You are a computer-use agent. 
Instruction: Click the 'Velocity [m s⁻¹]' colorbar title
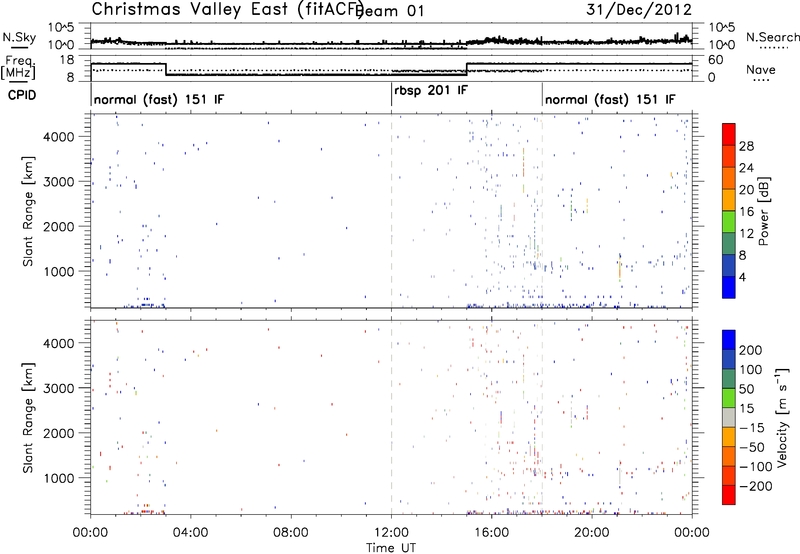(x=782, y=417)
